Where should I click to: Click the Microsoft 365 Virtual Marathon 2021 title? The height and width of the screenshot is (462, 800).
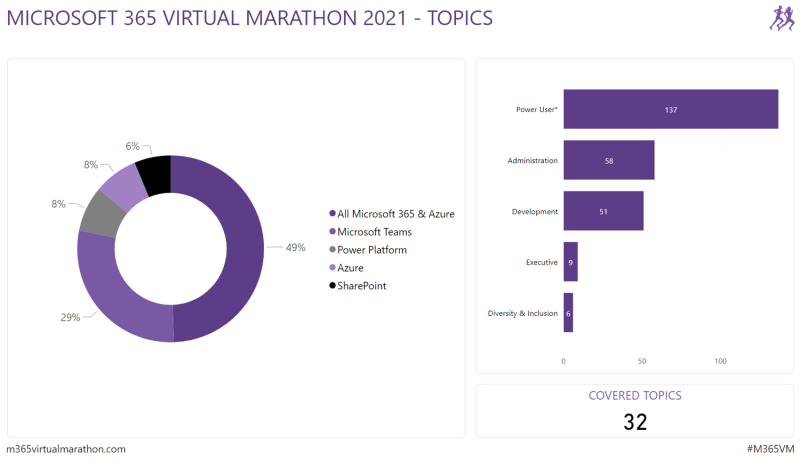(249, 18)
